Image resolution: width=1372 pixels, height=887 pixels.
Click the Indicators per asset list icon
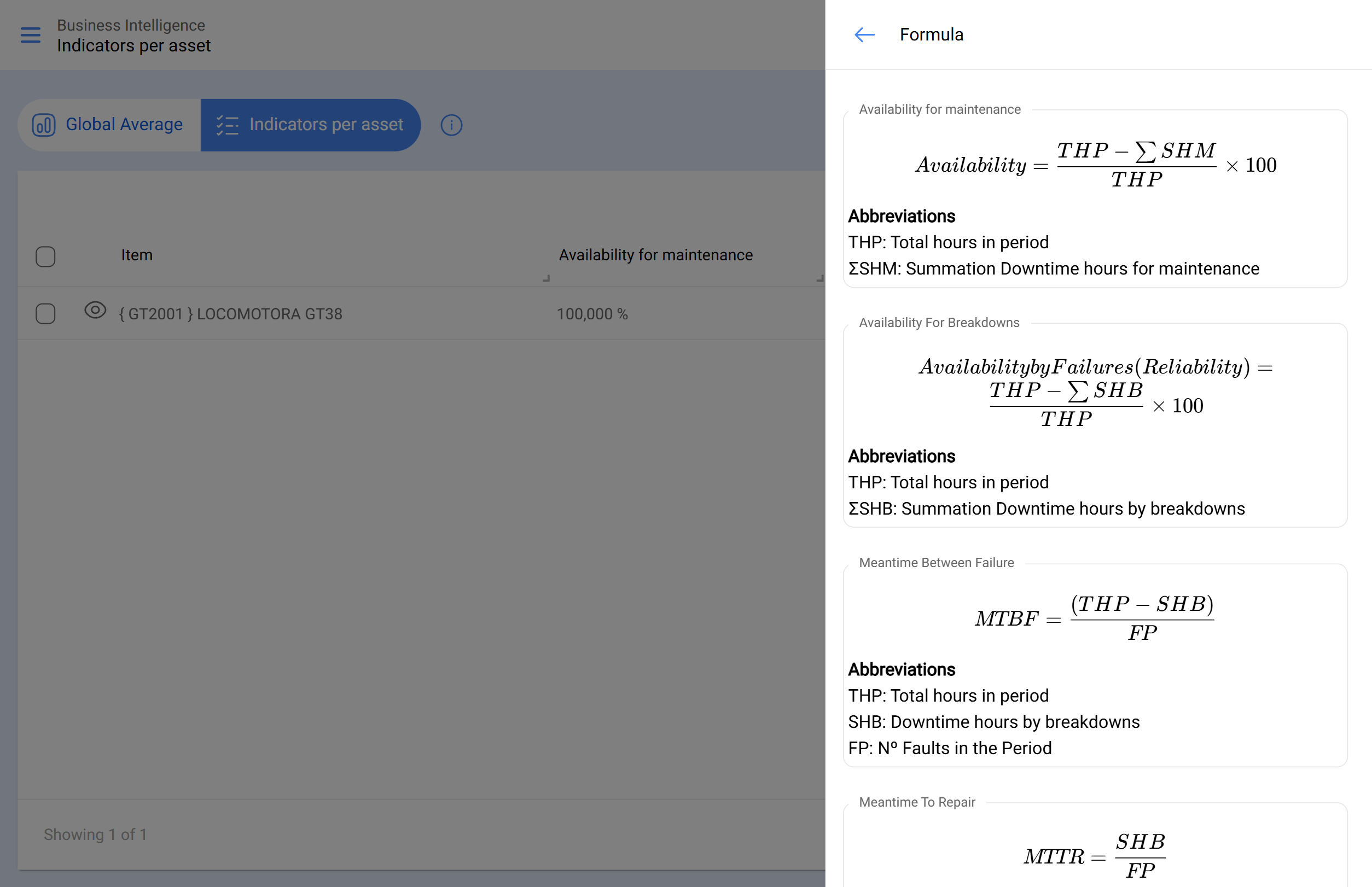pos(227,125)
